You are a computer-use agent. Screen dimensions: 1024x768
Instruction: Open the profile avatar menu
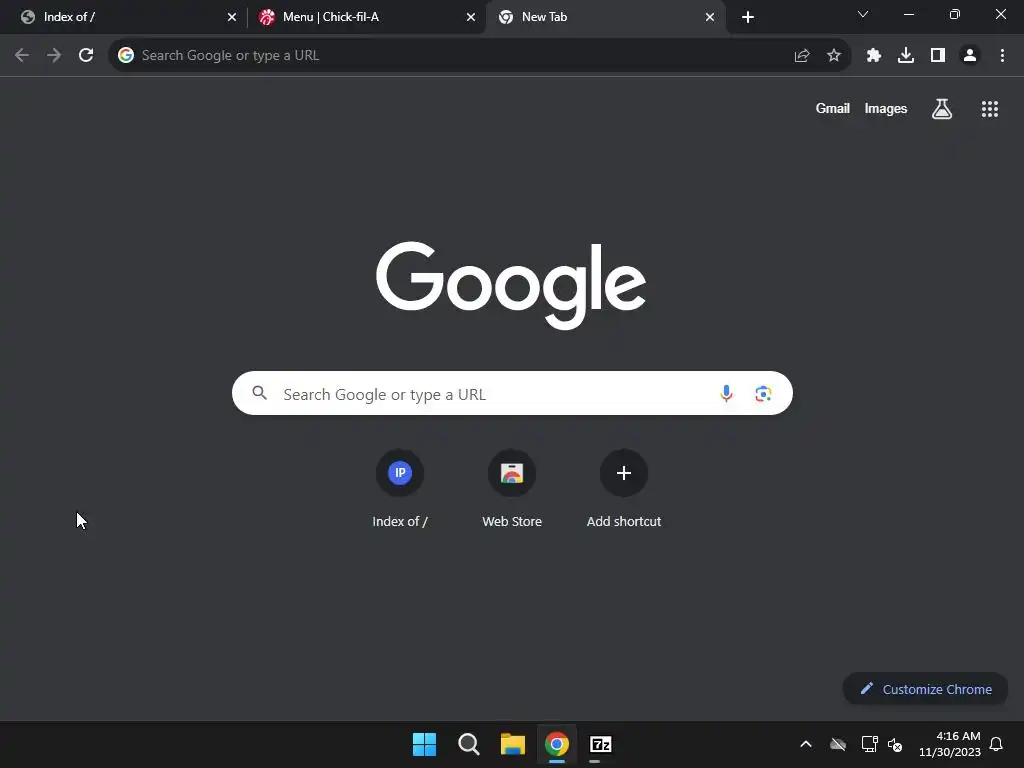(970, 56)
